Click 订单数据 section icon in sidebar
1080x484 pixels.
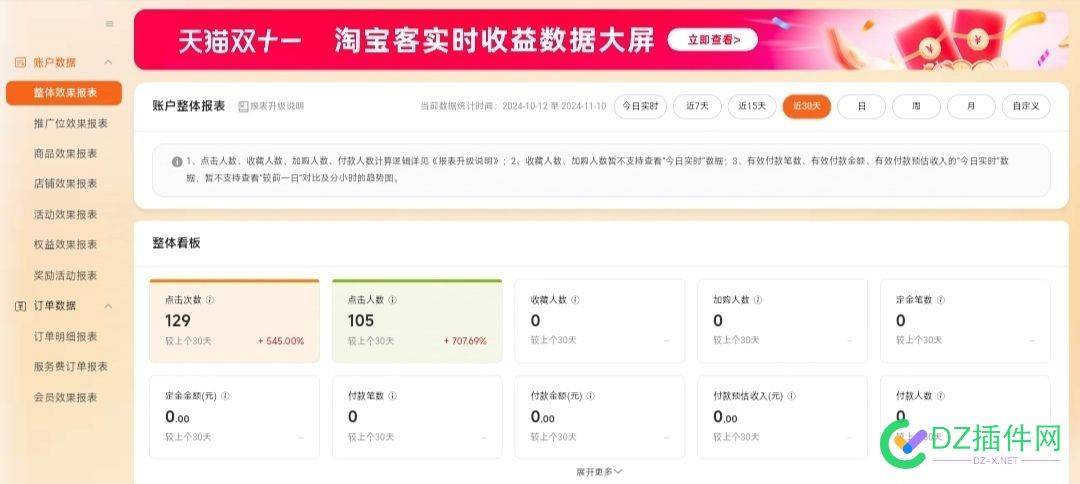point(20,306)
